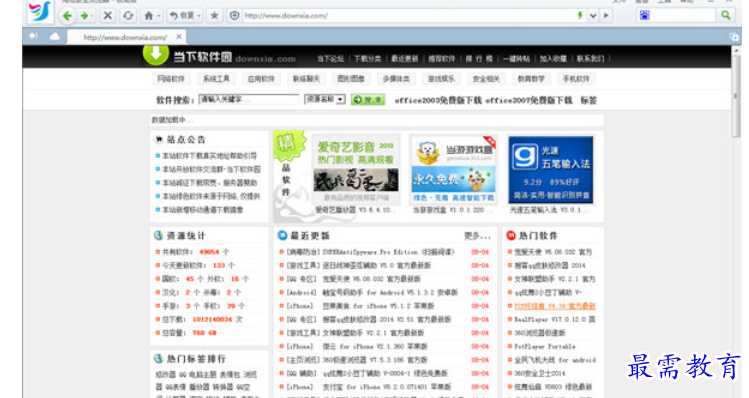The height and width of the screenshot is (398, 749).
Task: Open the 加入收藏 nav item
Action: pyautogui.click(x=553, y=59)
